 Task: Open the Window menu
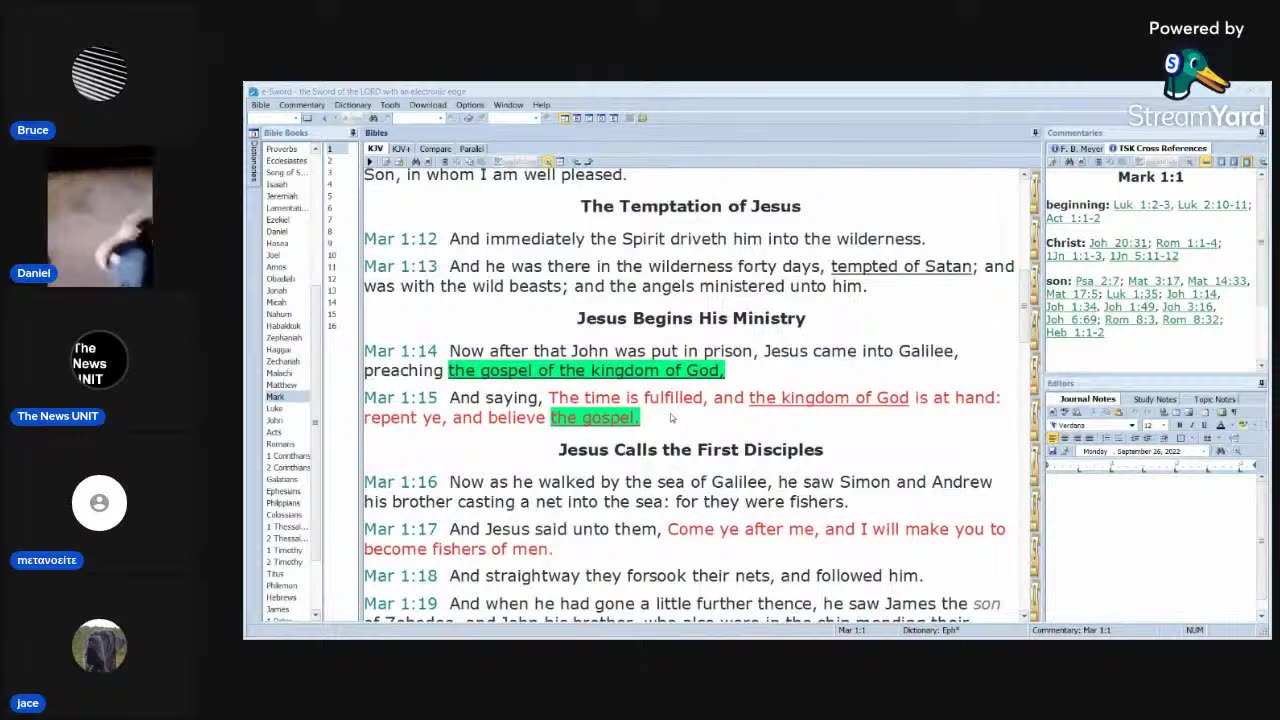(x=508, y=105)
